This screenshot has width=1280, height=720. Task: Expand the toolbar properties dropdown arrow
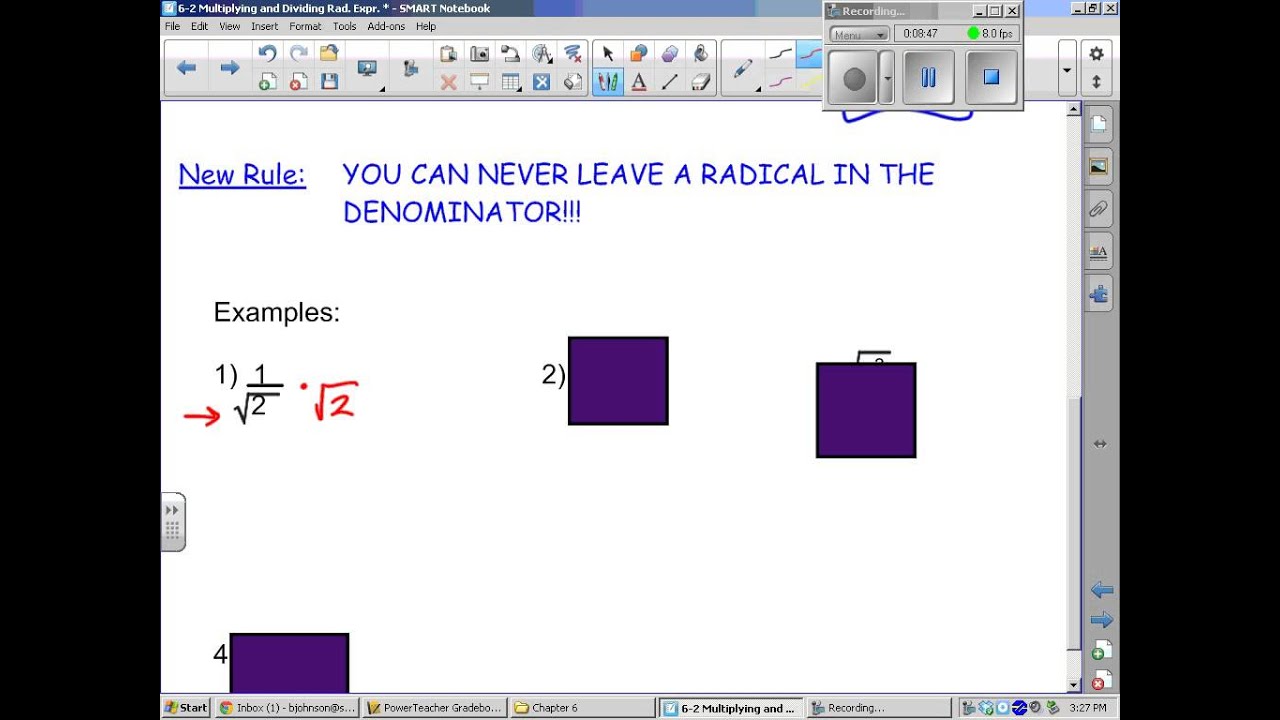1066,69
